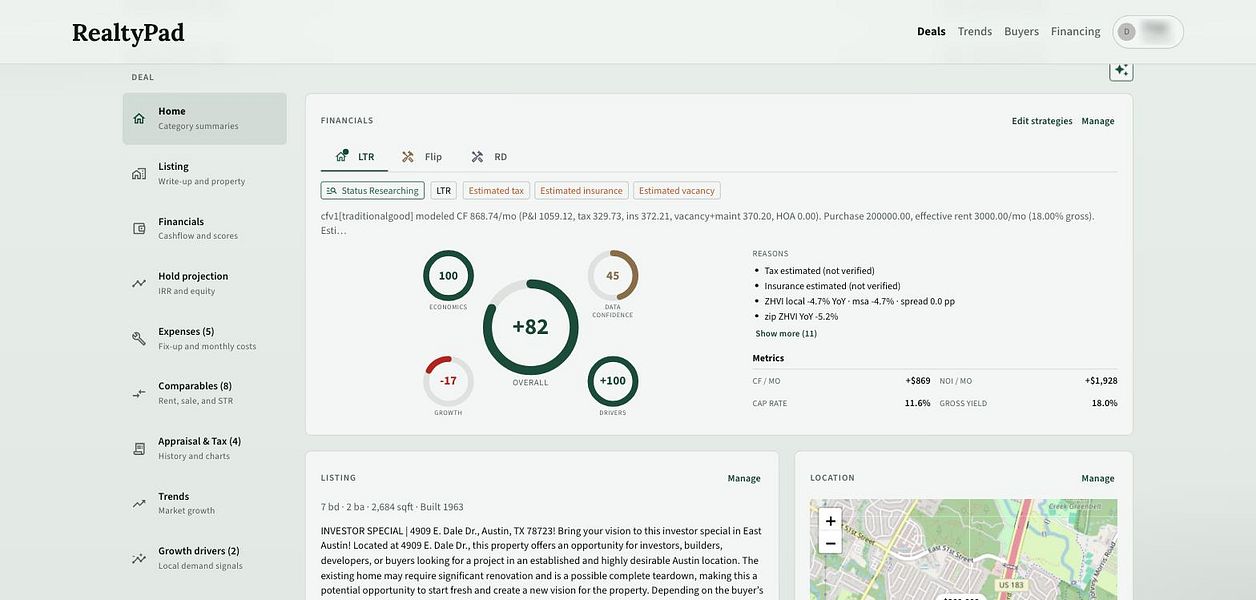1256x600 pixels.
Task: Click the Flip tab hammer icon
Action: tap(408, 157)
